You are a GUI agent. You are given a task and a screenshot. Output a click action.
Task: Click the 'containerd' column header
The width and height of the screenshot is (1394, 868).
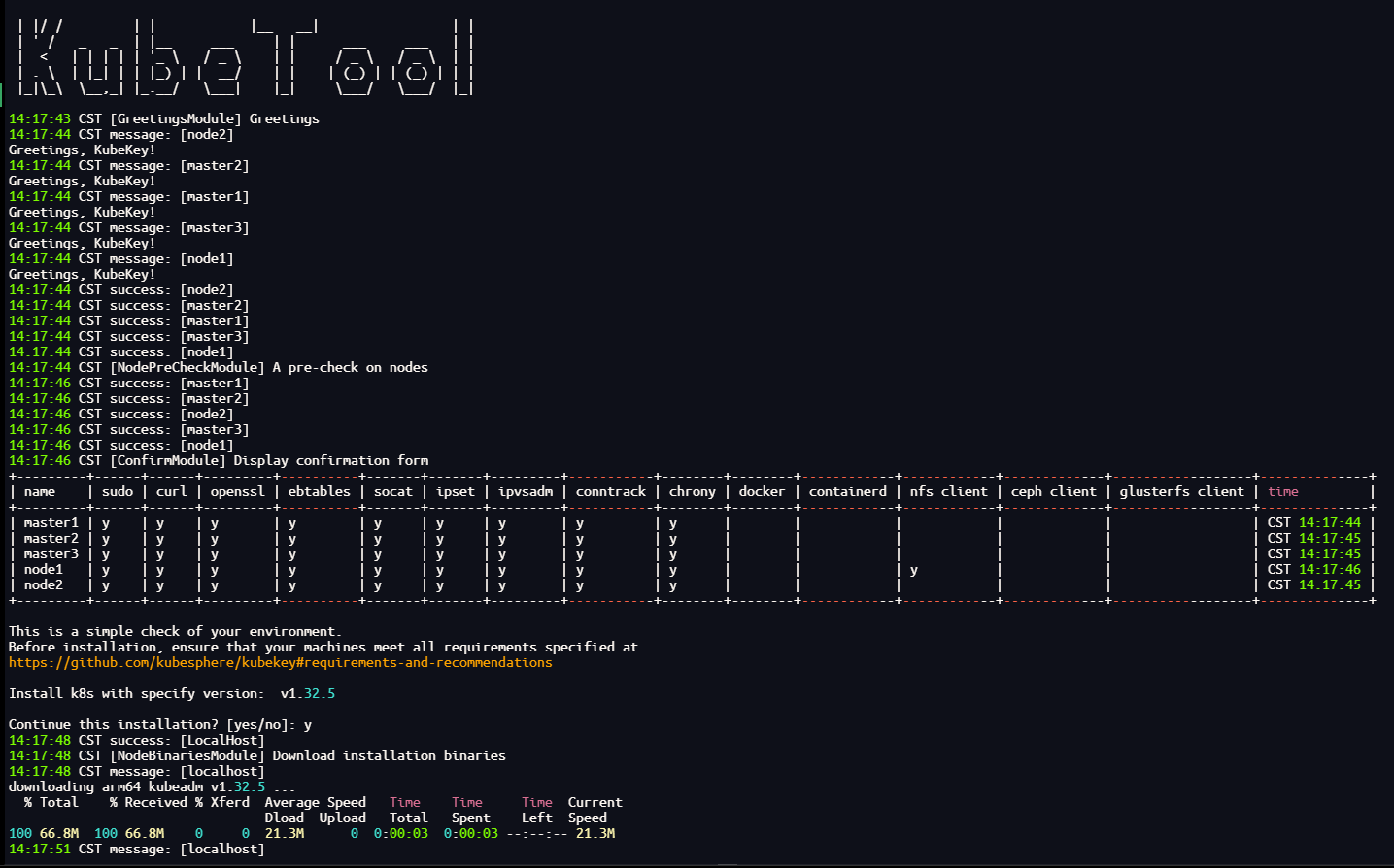point(848,491)
